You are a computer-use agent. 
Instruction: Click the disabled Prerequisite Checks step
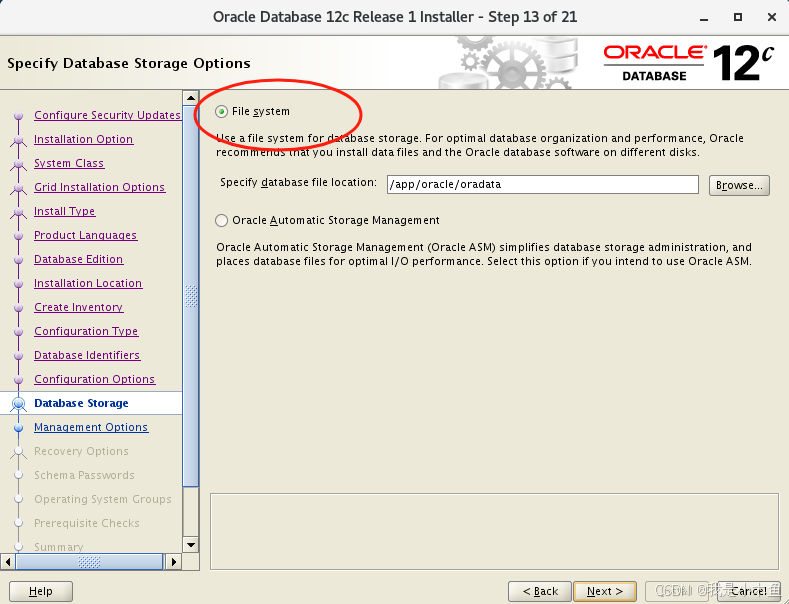coord(87,523)
